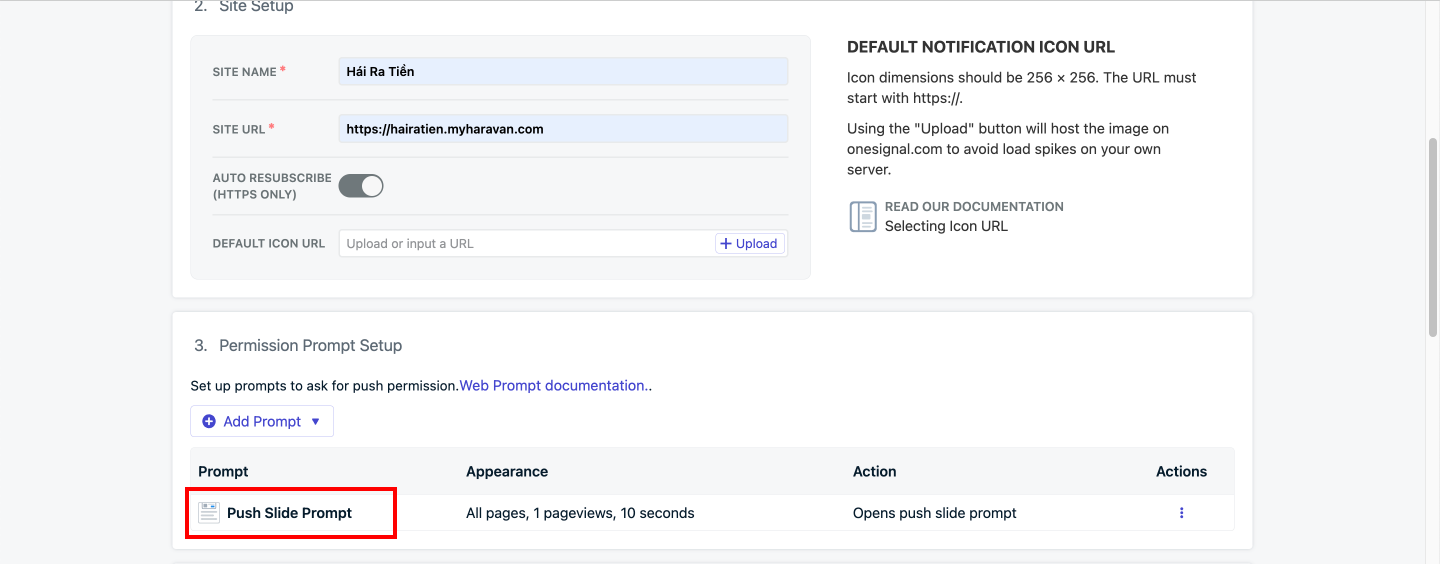1440x564 pixels.
Task: Click the Read Our Documentation heading
Action: tap(974, 207)
